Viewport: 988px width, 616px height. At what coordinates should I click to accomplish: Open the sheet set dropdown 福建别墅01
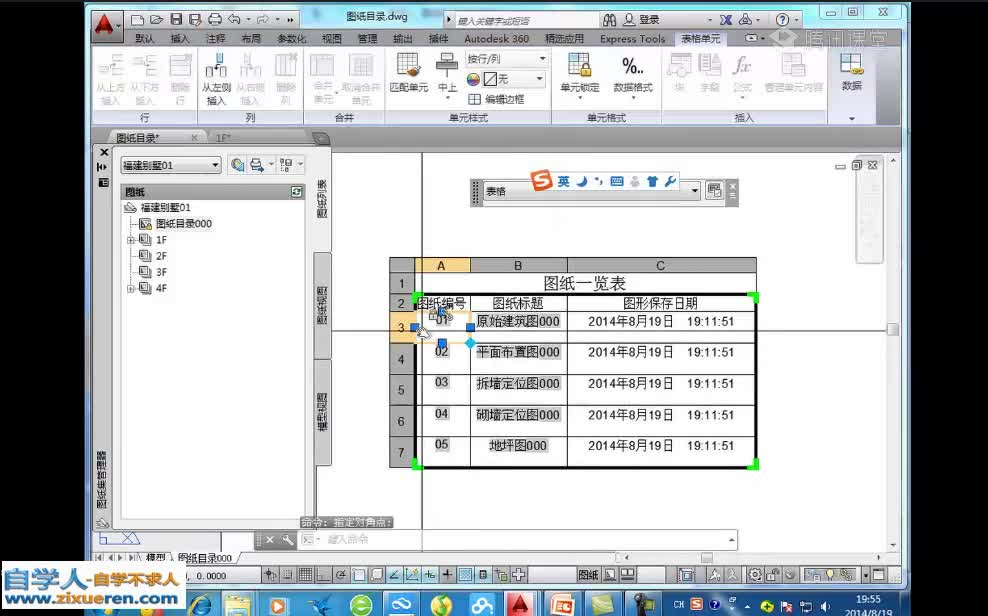171,165
